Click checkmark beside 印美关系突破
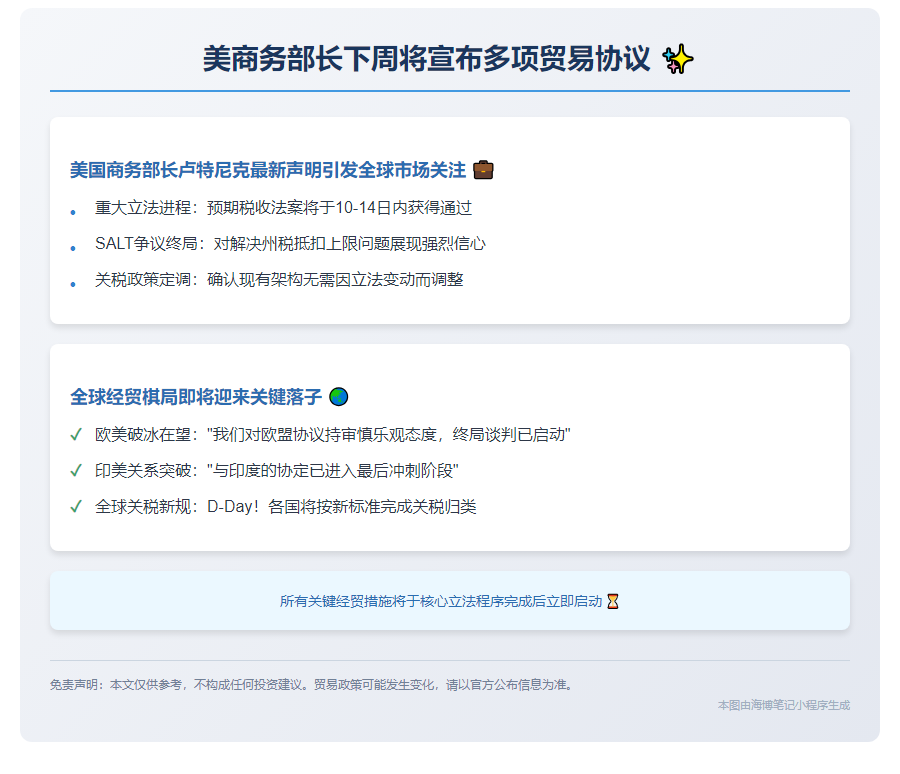 (x=76, y=471)
